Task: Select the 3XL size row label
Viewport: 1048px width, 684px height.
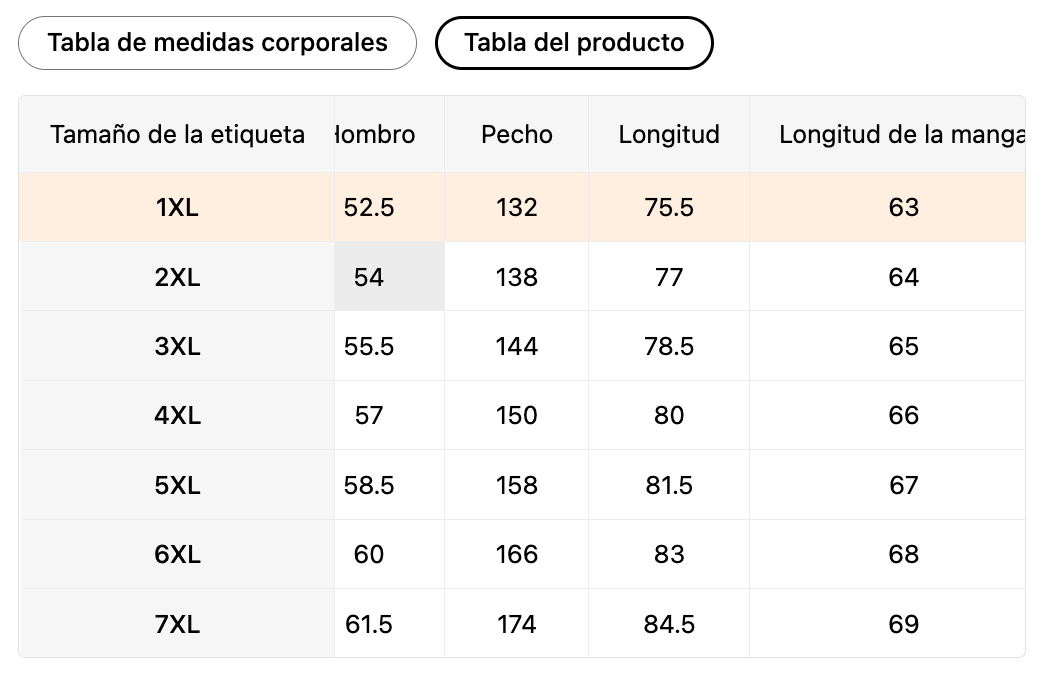Action: coord(177,346)
